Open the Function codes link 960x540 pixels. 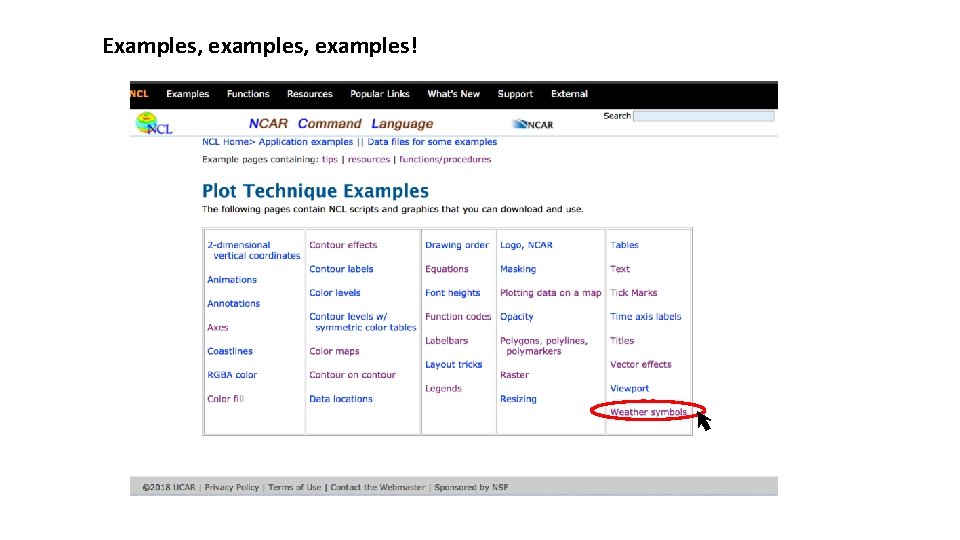point(458,316)
